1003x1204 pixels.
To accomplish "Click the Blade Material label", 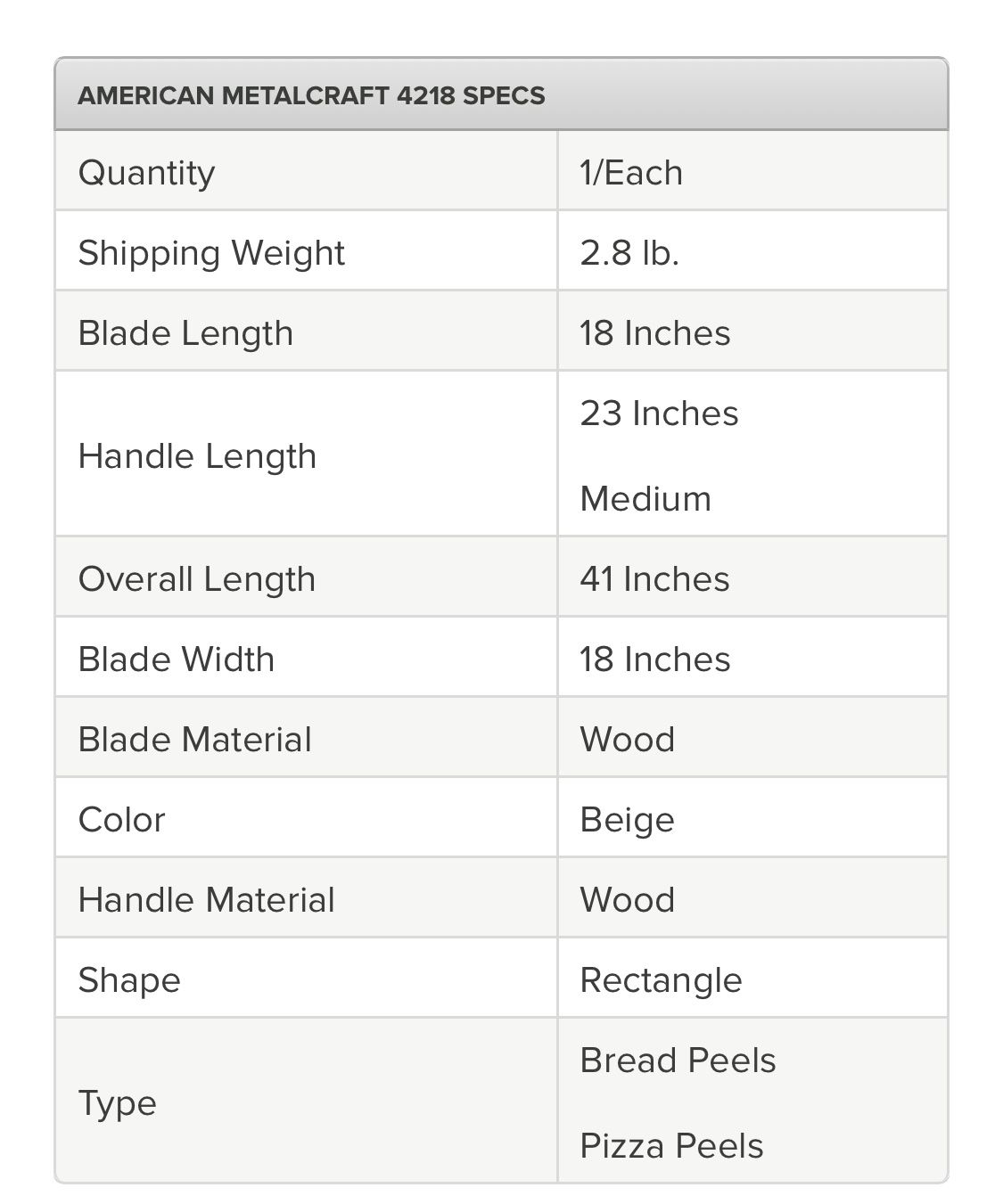I will (x=195, y=739).
